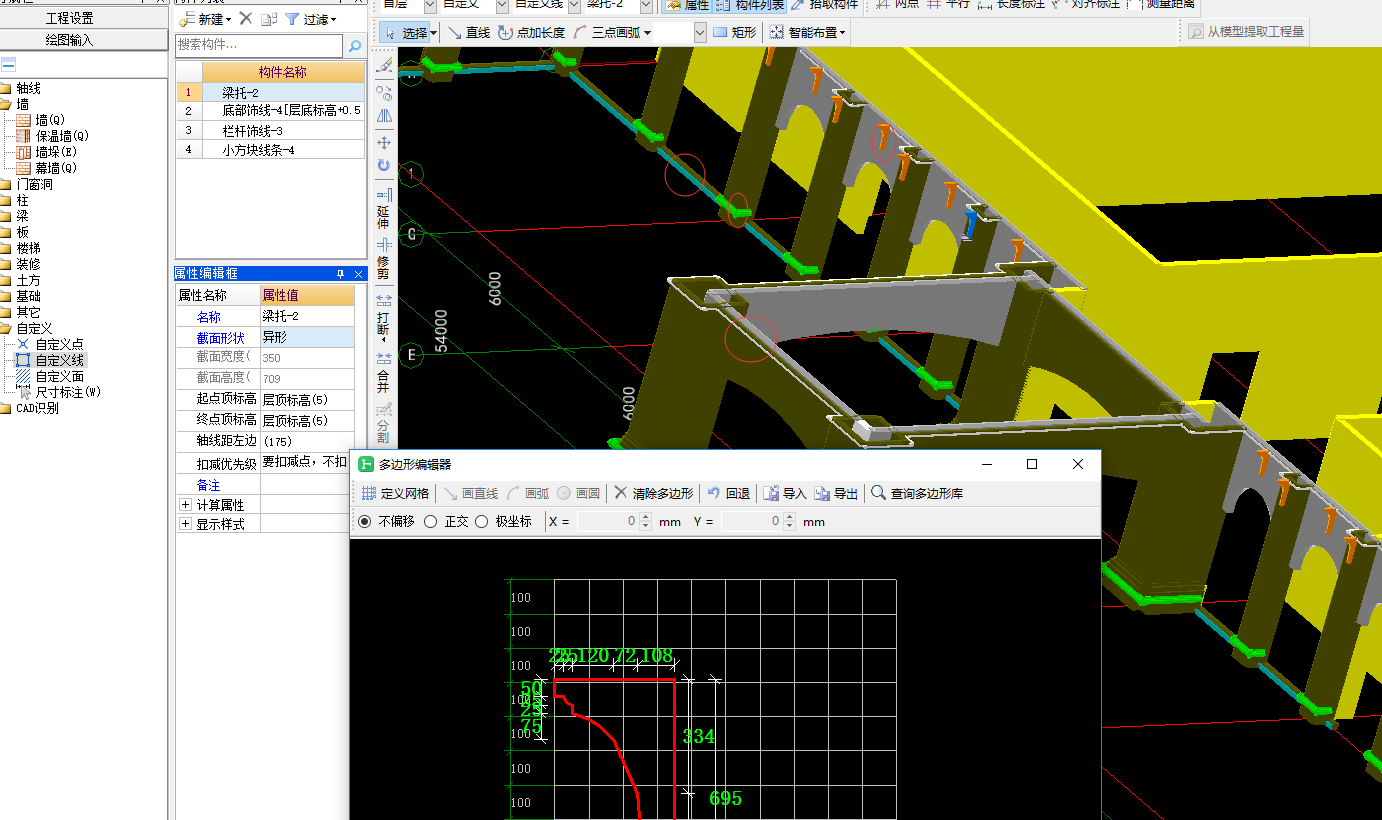Viewport: 1382px width, 820px height.
Task: Click the Y coordinate input field
Action: [x=751, y=521]
